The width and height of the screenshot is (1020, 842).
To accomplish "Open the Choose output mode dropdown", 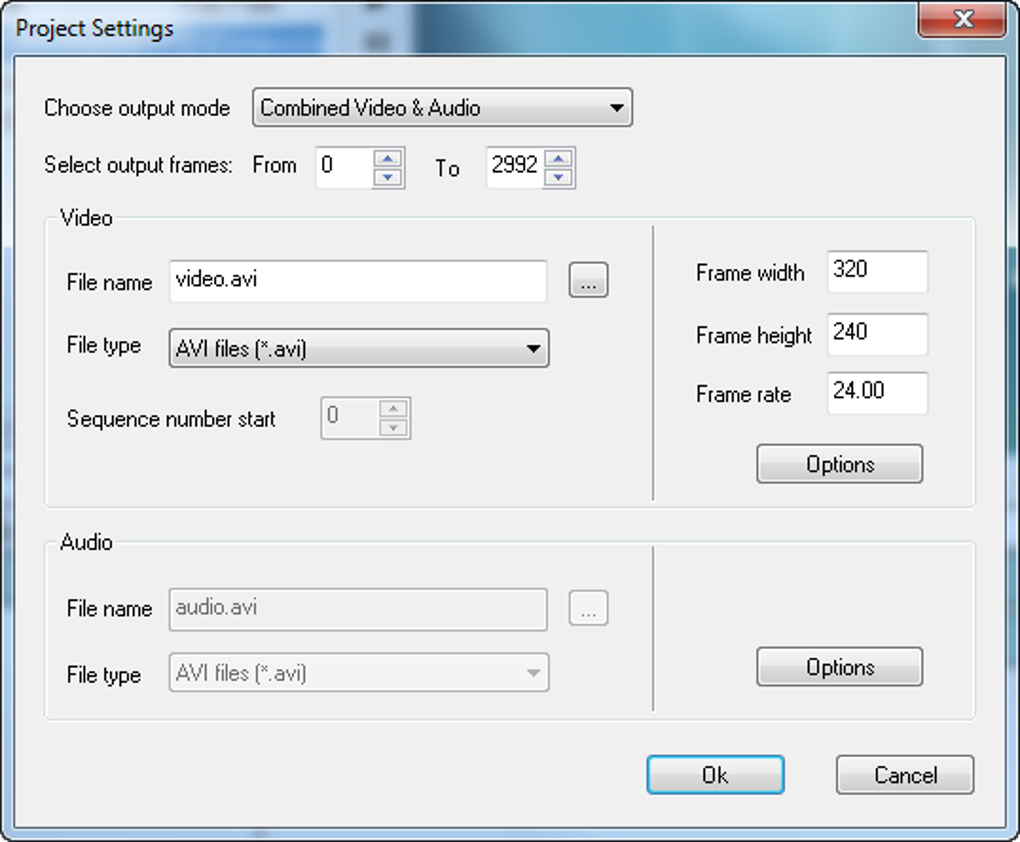I will click(441, 108).
